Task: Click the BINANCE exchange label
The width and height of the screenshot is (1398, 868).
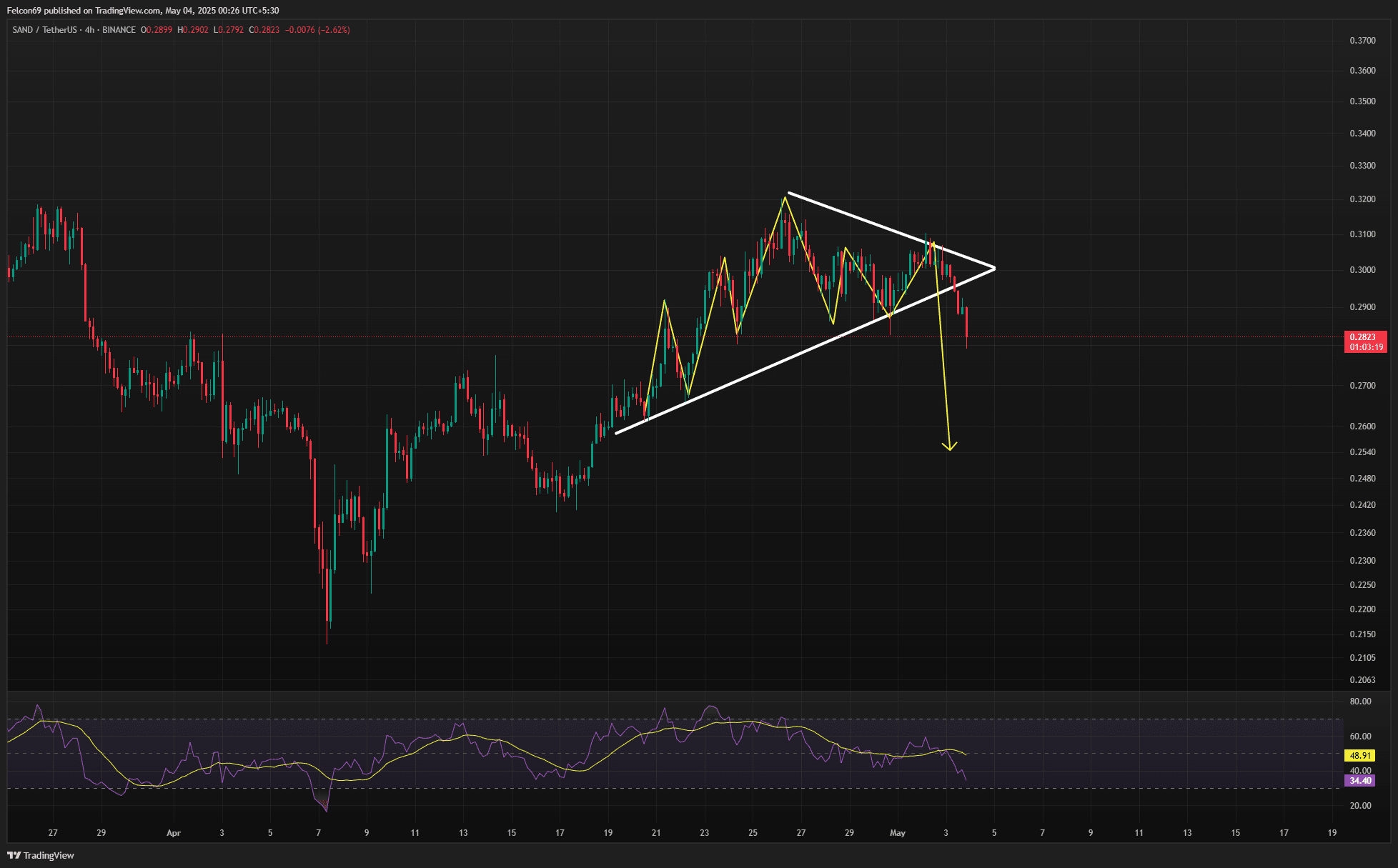Action: [x=119, y=30]
